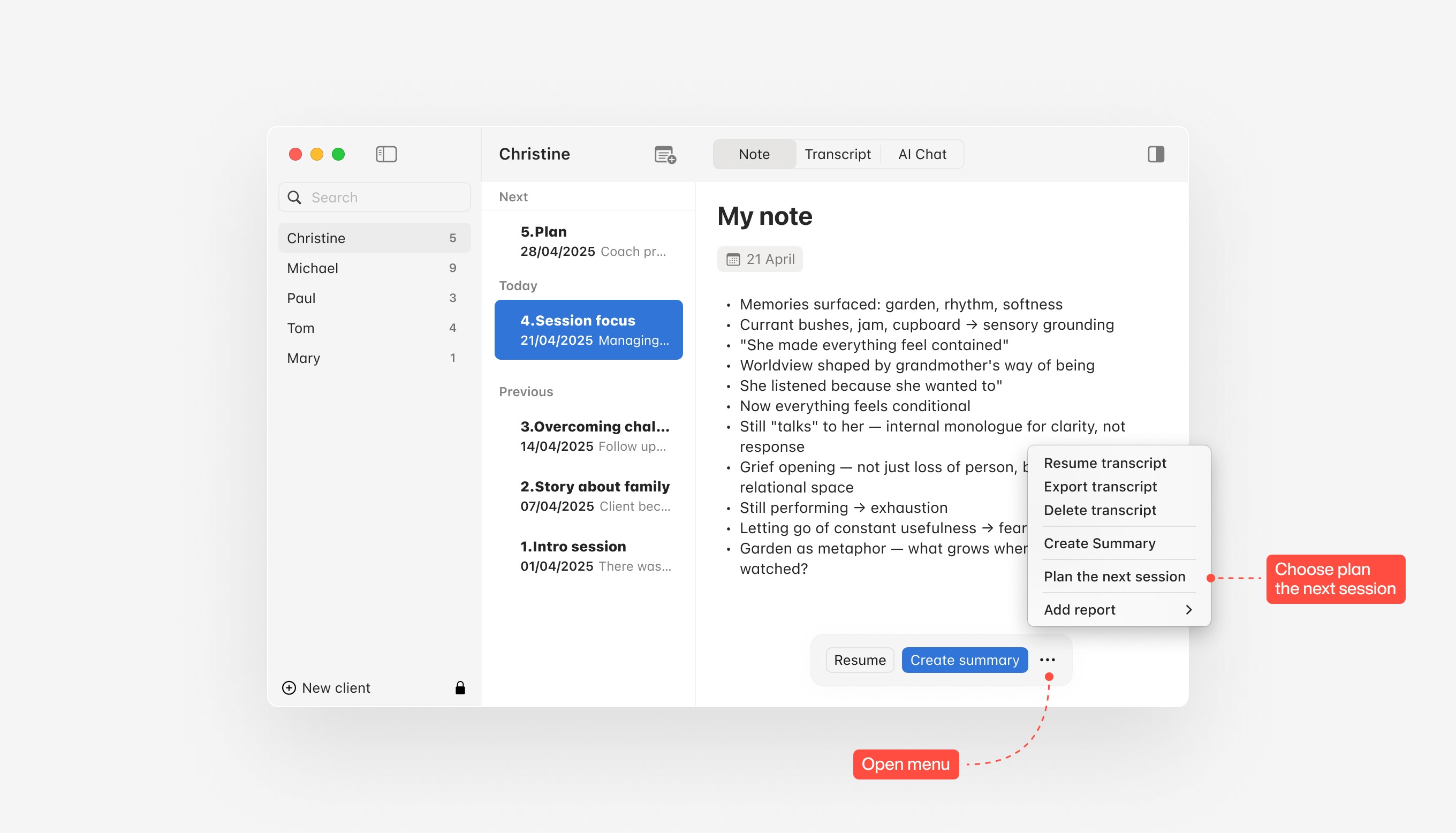The image size is (1456, 833).
Task: Open the AI Chat tab
Action: pyautogui.click(x=922, y=154)
